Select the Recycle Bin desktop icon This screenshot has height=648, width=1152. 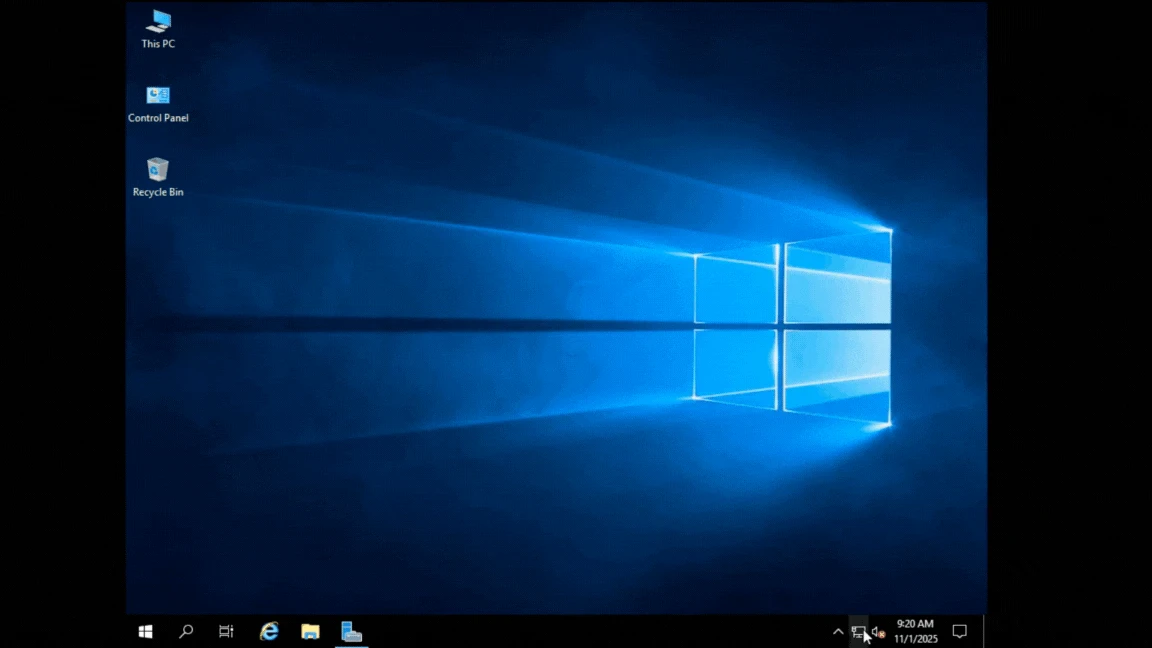[158, 169]
